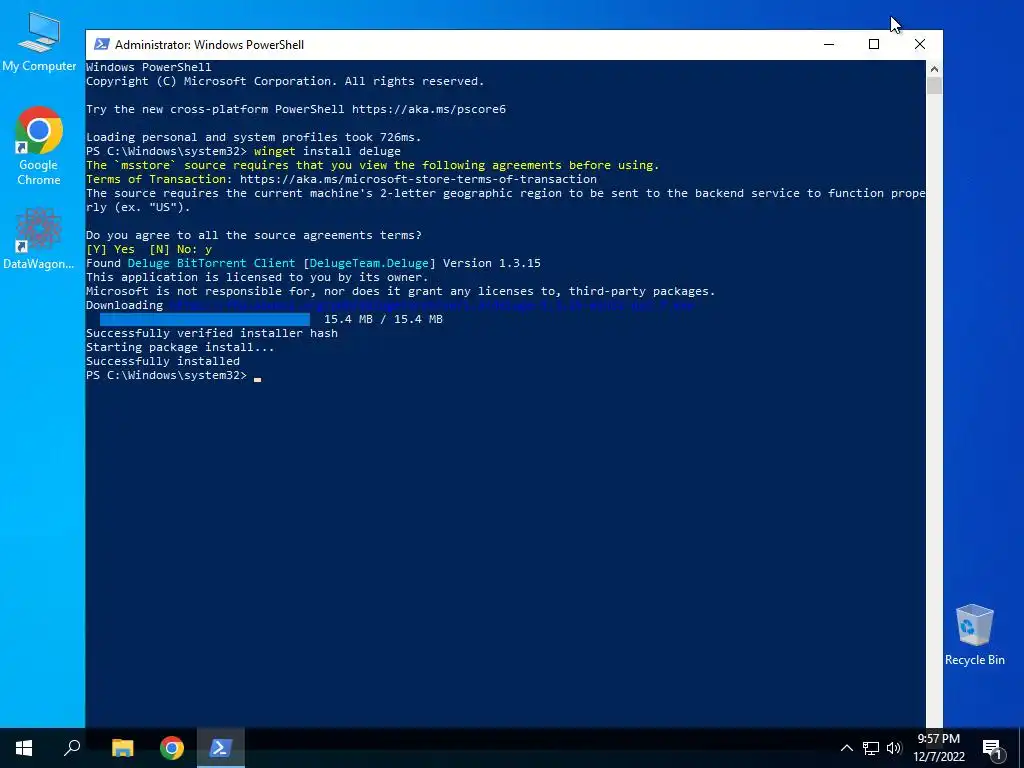Open the volume speaker tray icon
The width and height of the screenshot is (1024, 768).
click(894, 748)
